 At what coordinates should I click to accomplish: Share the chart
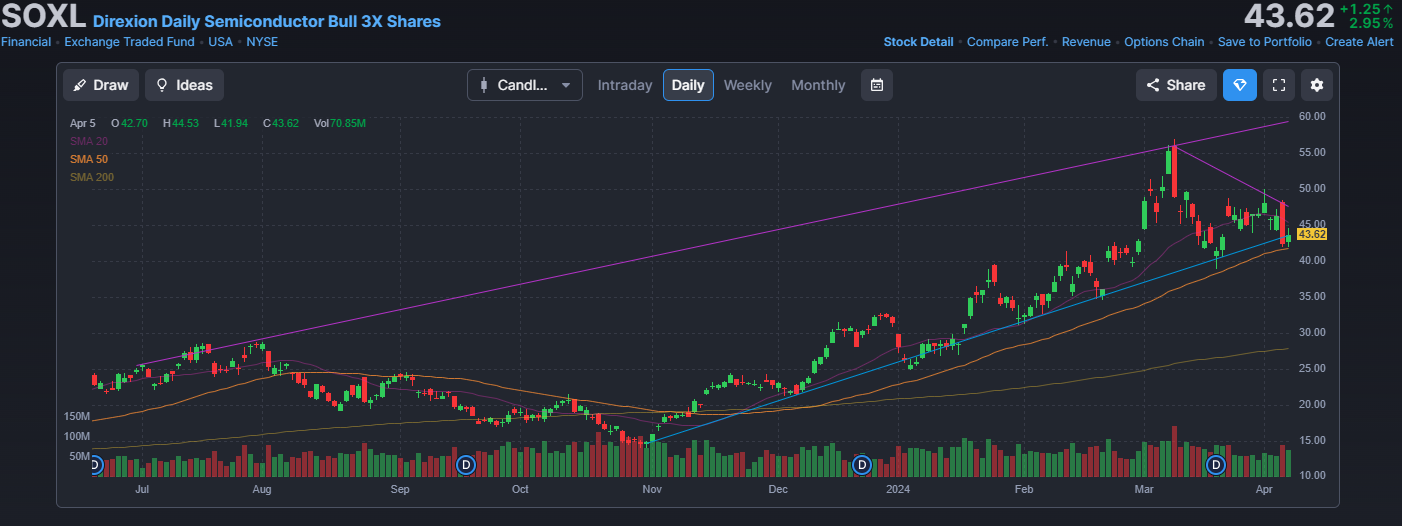pos(1176,85)
